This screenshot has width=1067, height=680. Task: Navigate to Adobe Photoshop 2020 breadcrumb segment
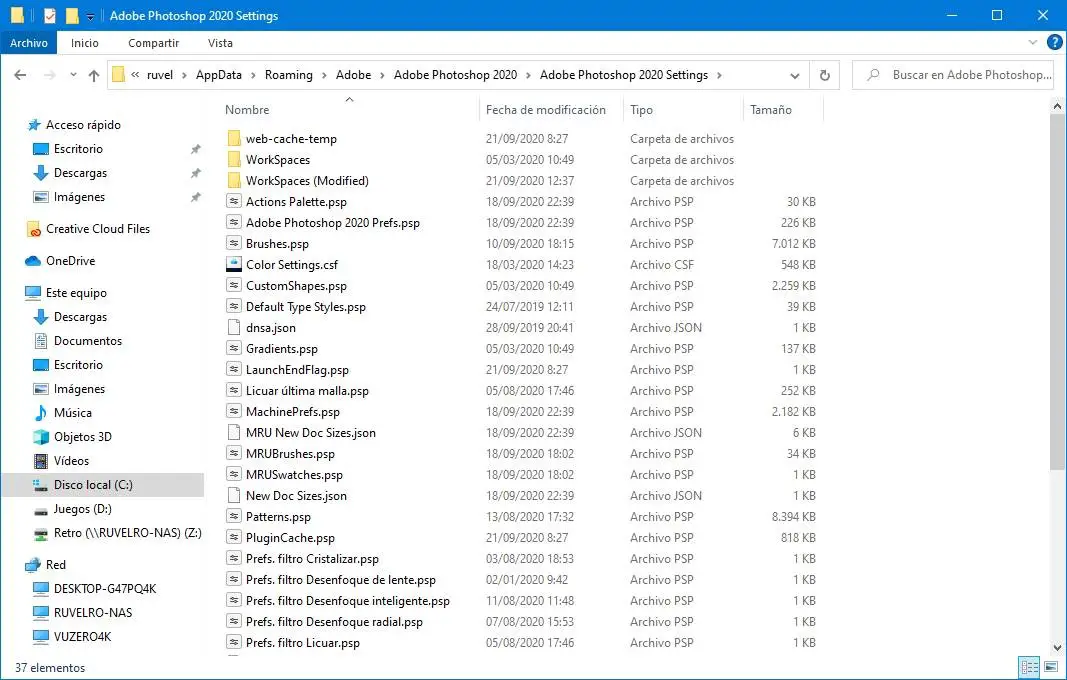click(x=455, y=75)
